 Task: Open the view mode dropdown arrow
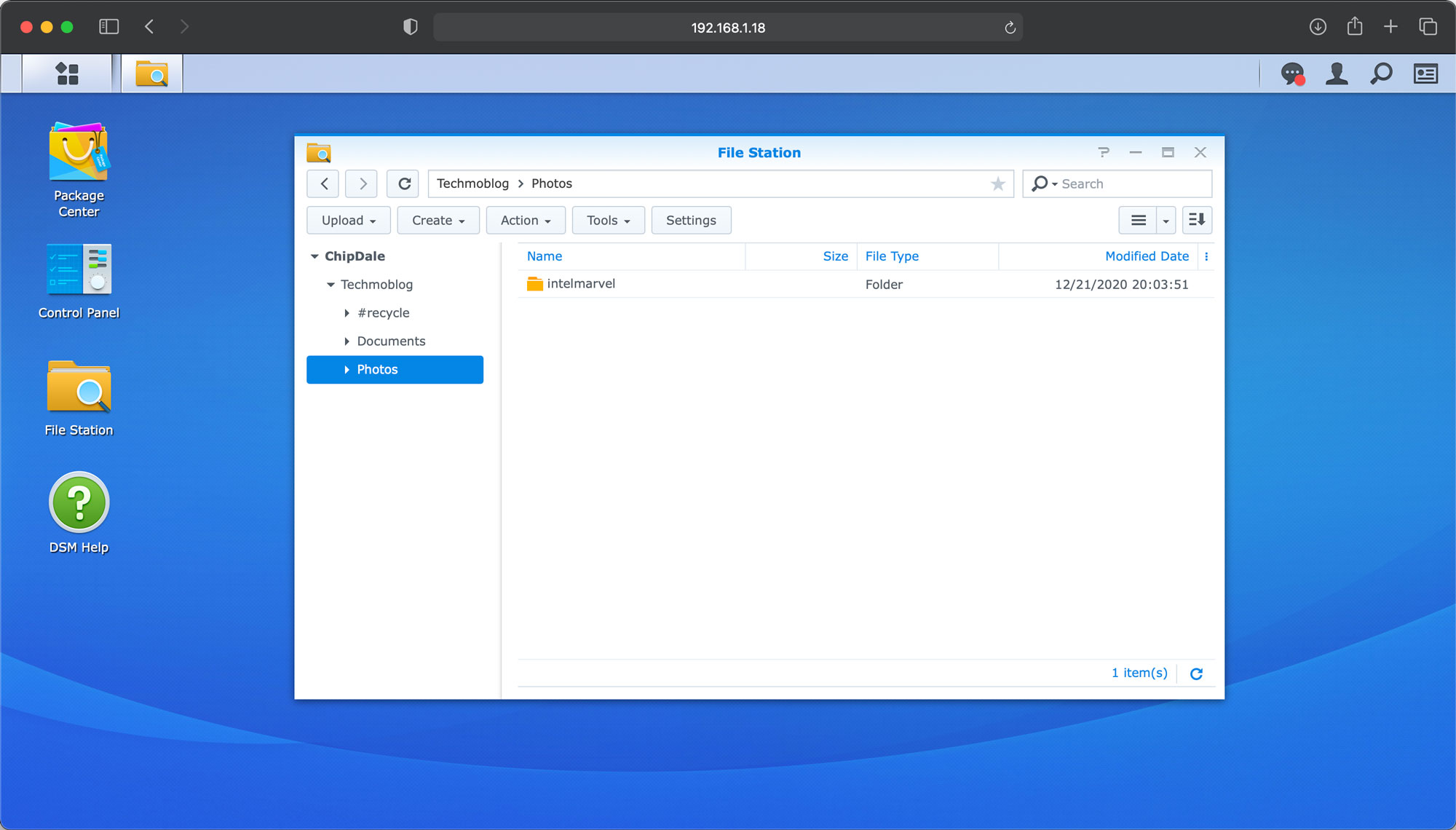(1166, 220)
